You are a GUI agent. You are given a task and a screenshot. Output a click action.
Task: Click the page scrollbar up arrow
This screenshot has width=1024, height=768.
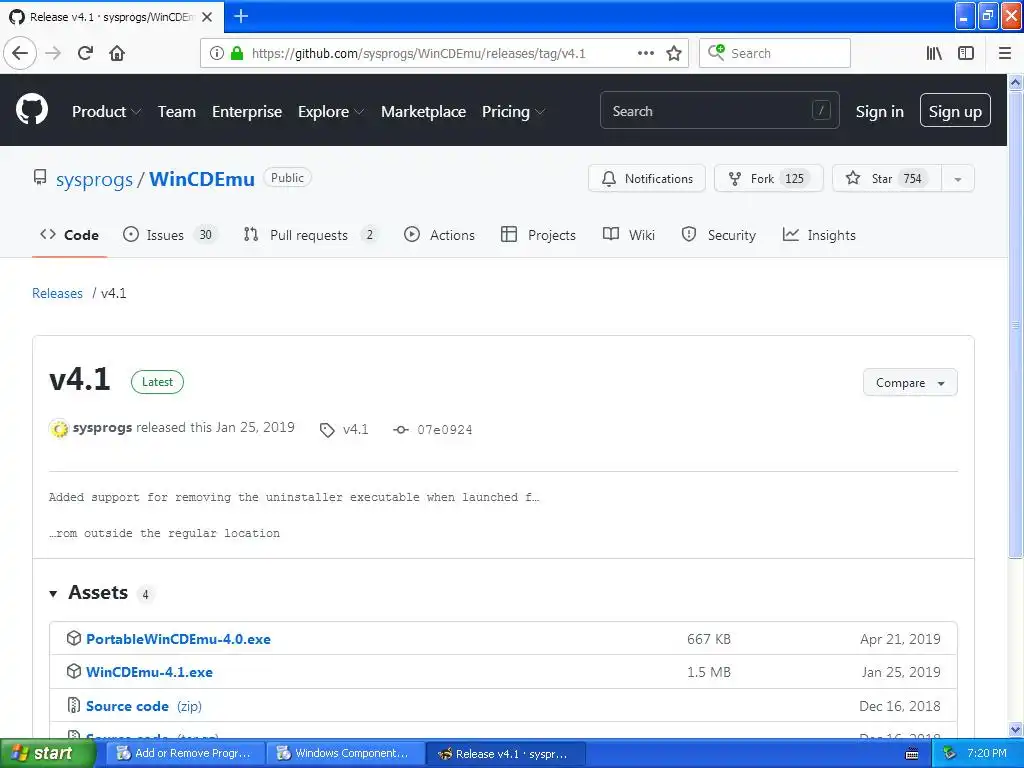tap(1016, 82)
